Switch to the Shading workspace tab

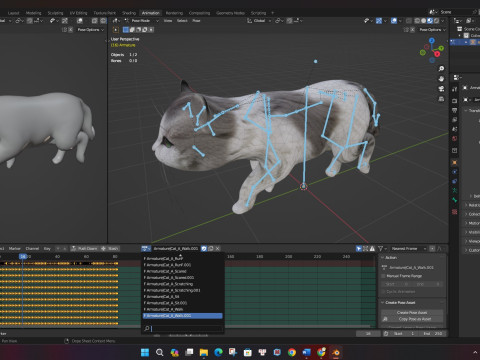pyautogui.click(x=129, y=13)
